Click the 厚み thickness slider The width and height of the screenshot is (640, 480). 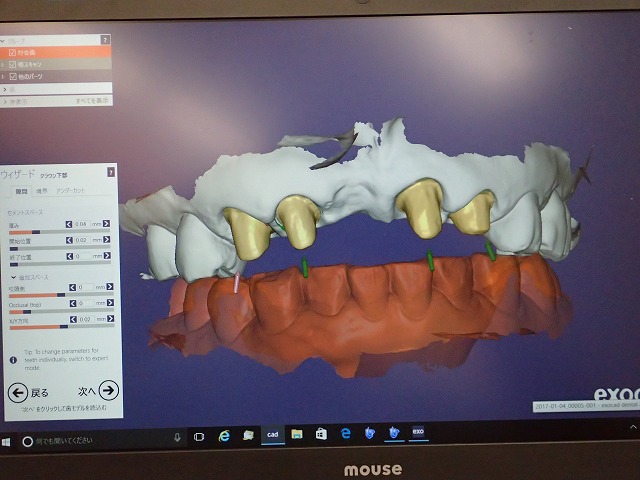tap(34, 232)
